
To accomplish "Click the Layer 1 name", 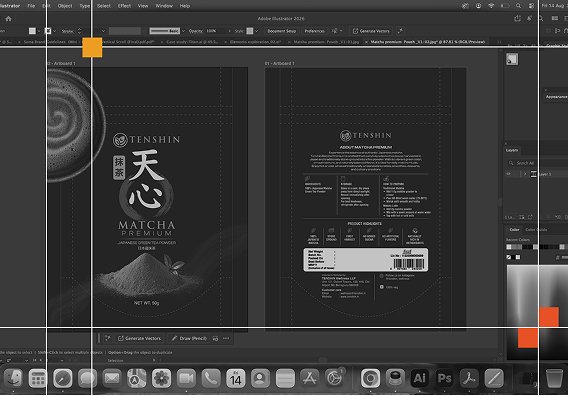I will pos(545,174).
